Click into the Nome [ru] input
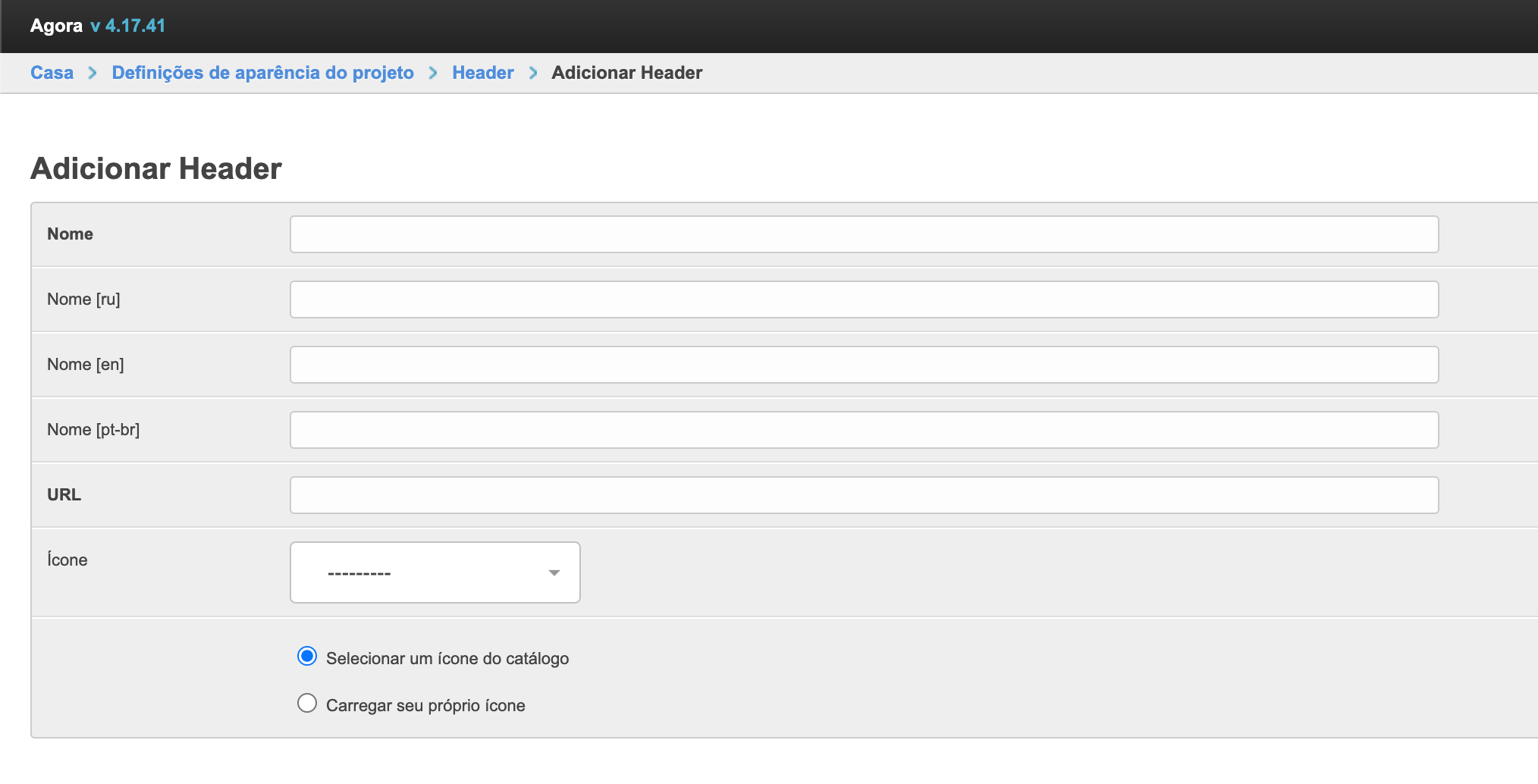1538x784 pixels. [864, 299]
